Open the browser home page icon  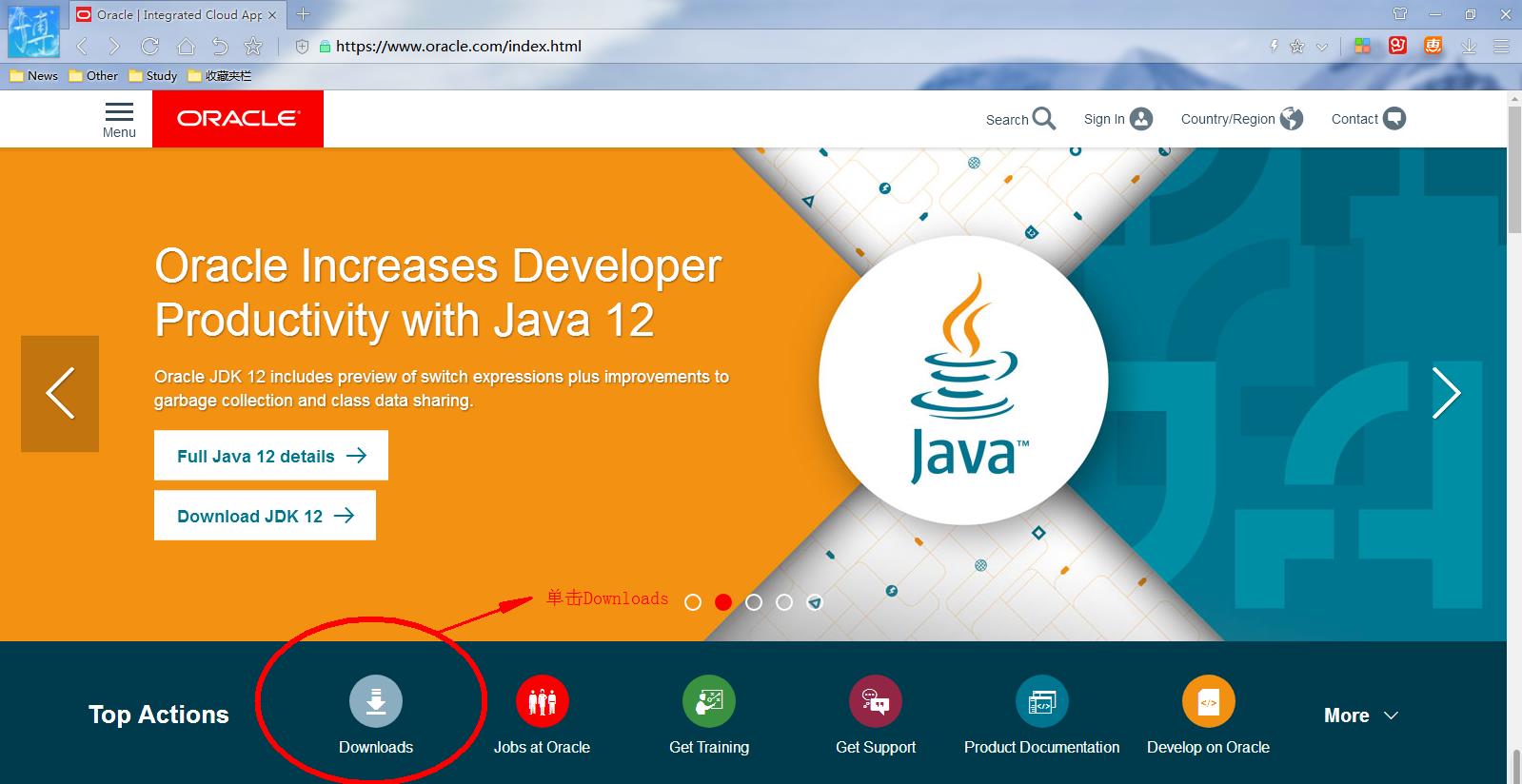(x=186, y=46)
